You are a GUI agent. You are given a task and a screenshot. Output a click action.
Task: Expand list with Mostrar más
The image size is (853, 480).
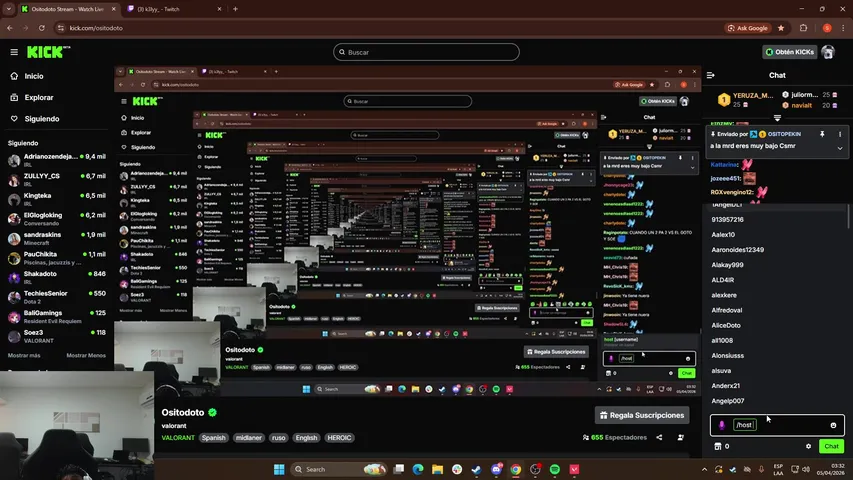point(24,355)
